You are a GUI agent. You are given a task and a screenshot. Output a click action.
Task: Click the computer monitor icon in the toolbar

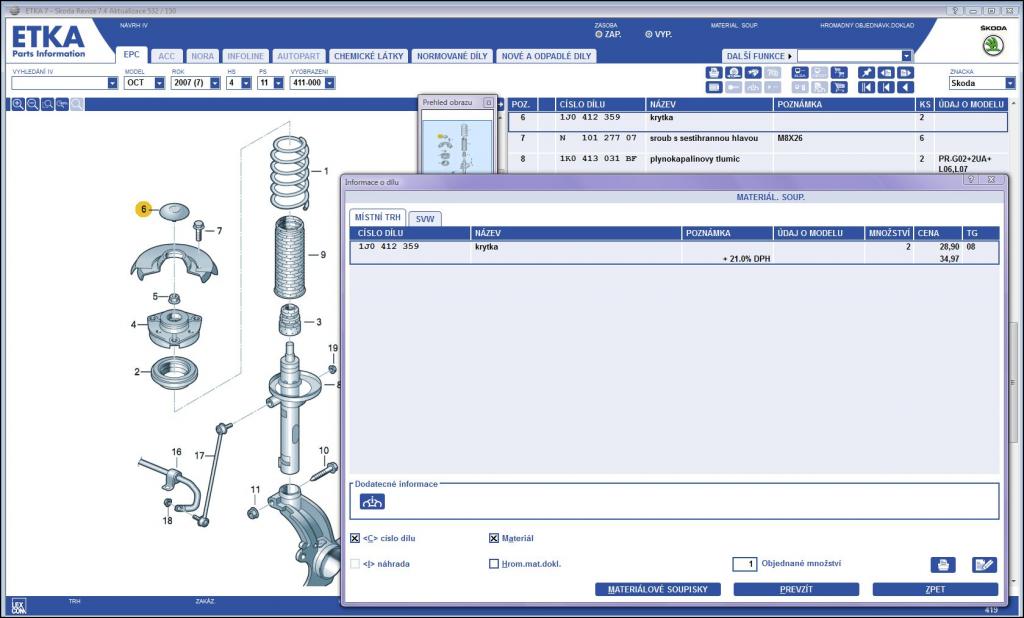pyautogui.click(x=800, y=73)
